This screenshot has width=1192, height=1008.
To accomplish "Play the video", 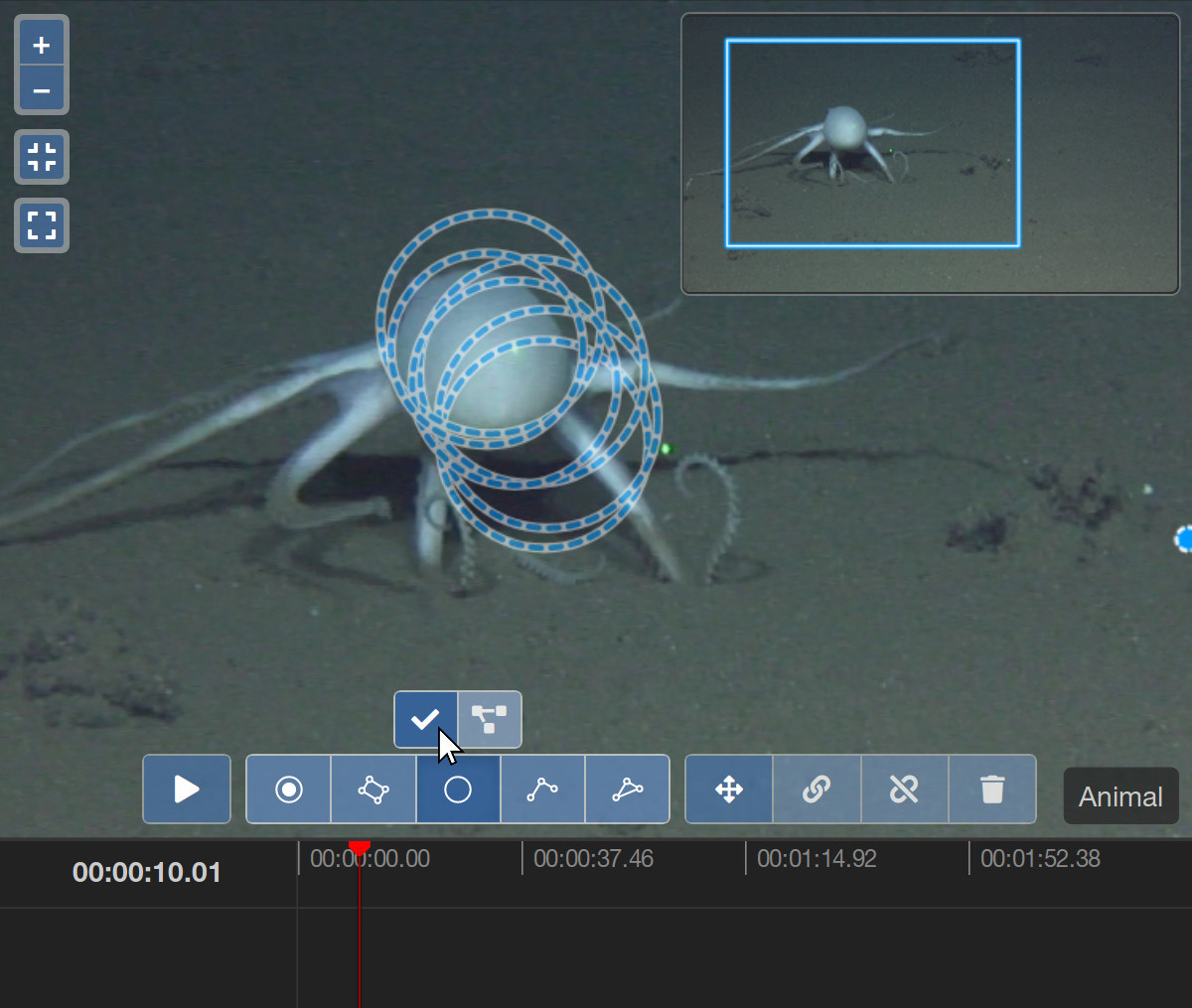I will (187, 790).
